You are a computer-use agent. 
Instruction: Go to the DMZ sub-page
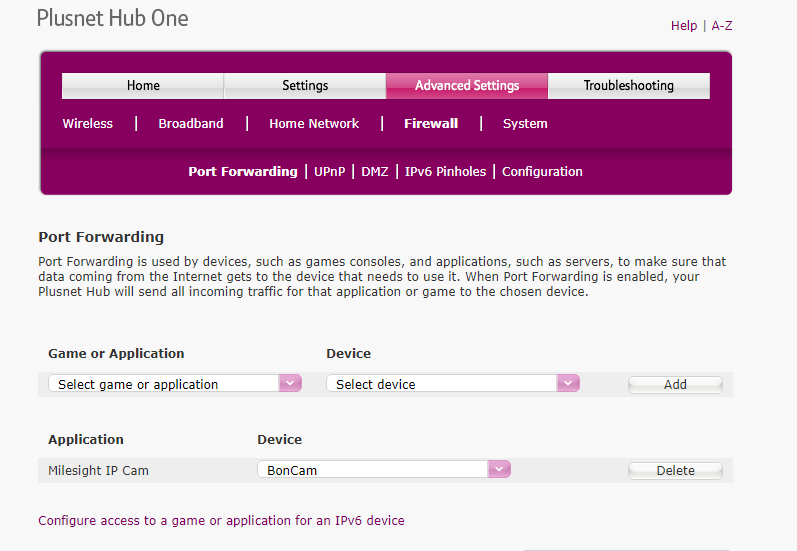click(x=374, y=172)
